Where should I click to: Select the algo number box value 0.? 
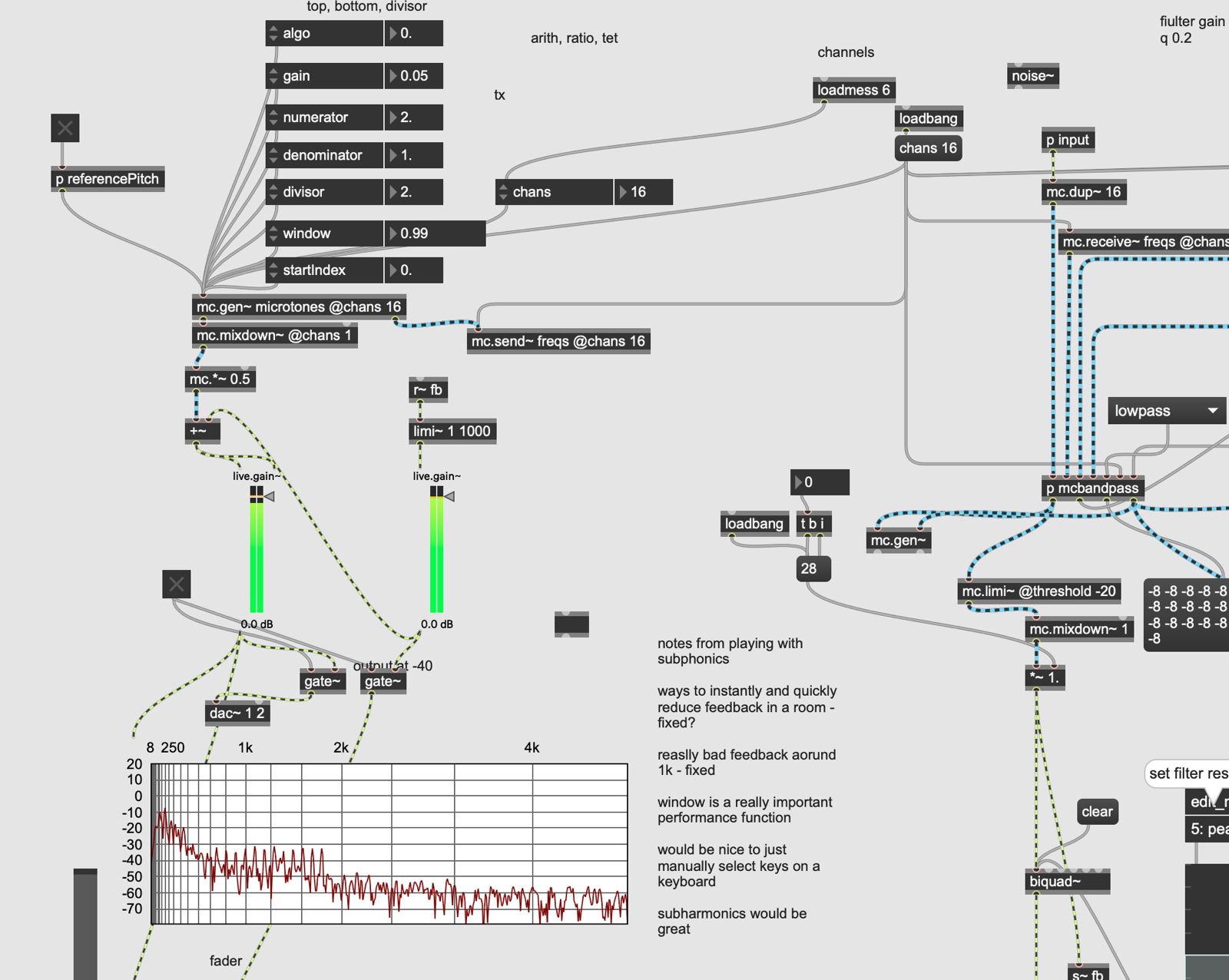click(x=414, y=34)
